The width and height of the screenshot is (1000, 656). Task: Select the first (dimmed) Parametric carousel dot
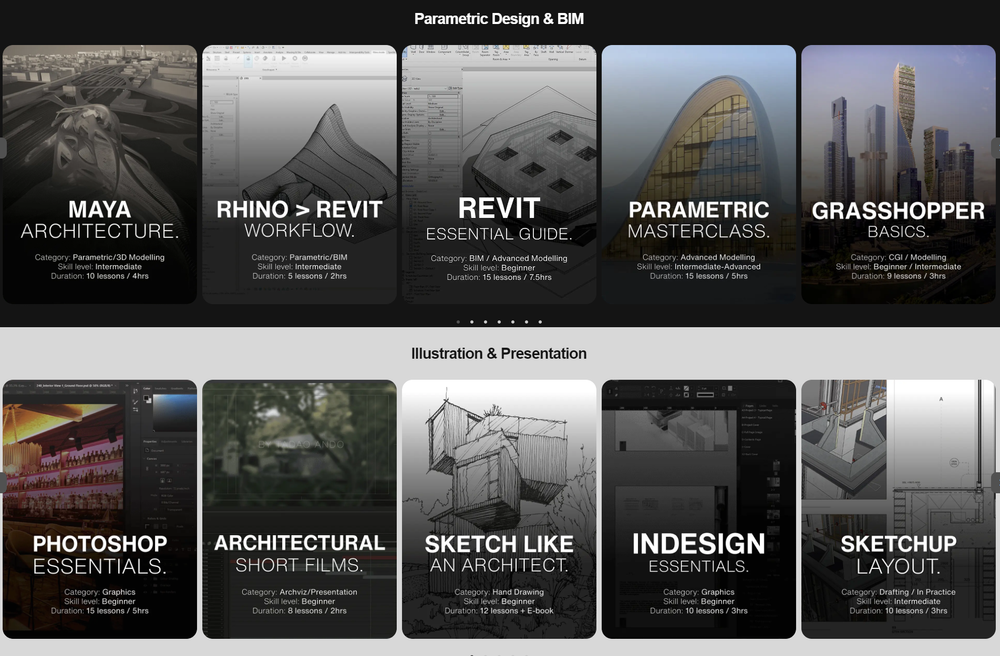458,322
